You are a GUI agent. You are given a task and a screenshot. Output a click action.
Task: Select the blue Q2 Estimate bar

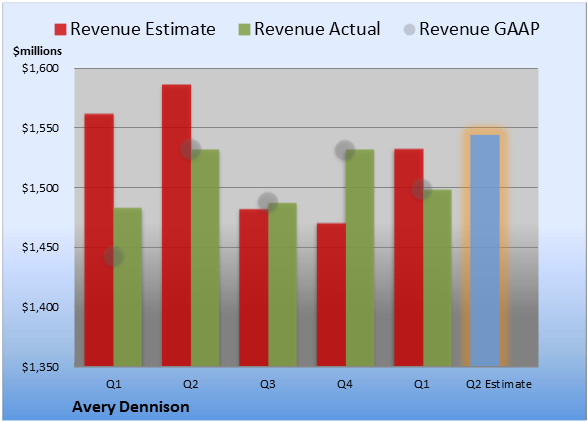click(485, 251)
